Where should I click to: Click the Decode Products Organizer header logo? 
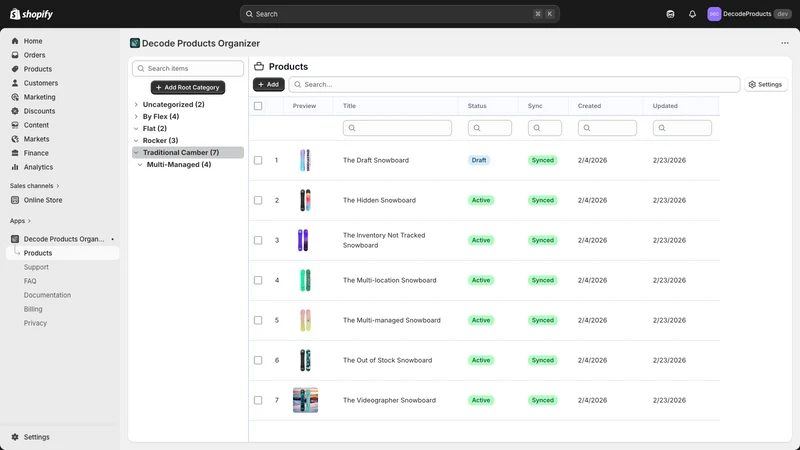click(135, 43)
